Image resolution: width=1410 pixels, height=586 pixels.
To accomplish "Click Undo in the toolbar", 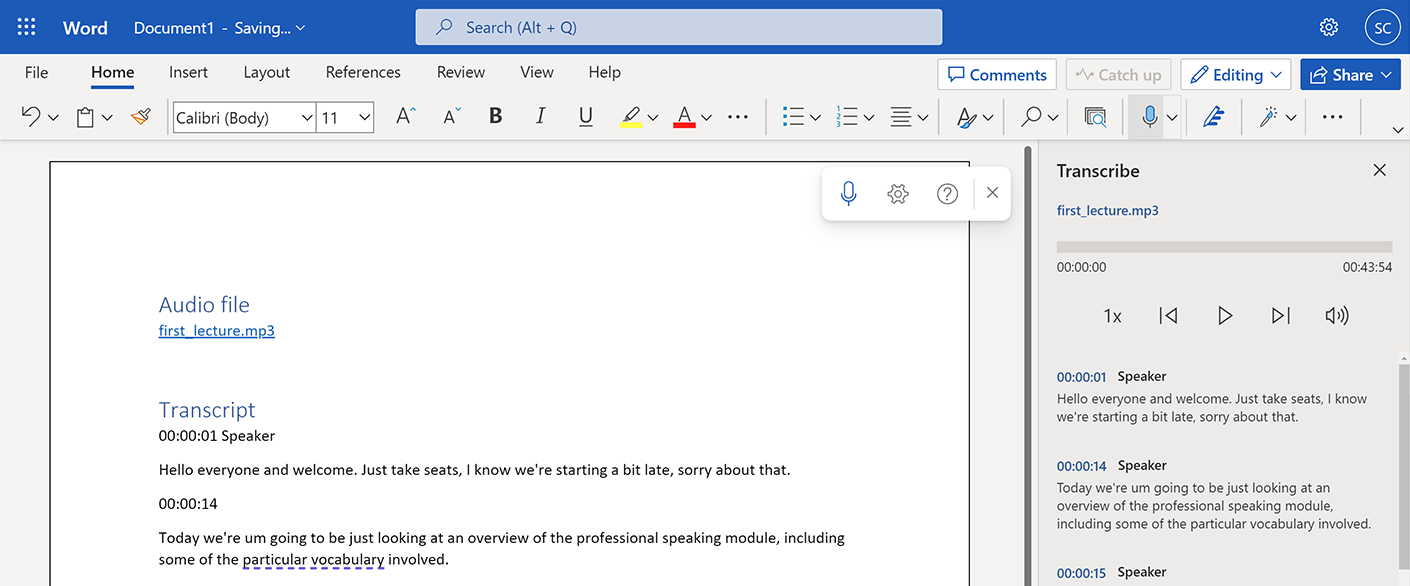I will pos(30,117).
